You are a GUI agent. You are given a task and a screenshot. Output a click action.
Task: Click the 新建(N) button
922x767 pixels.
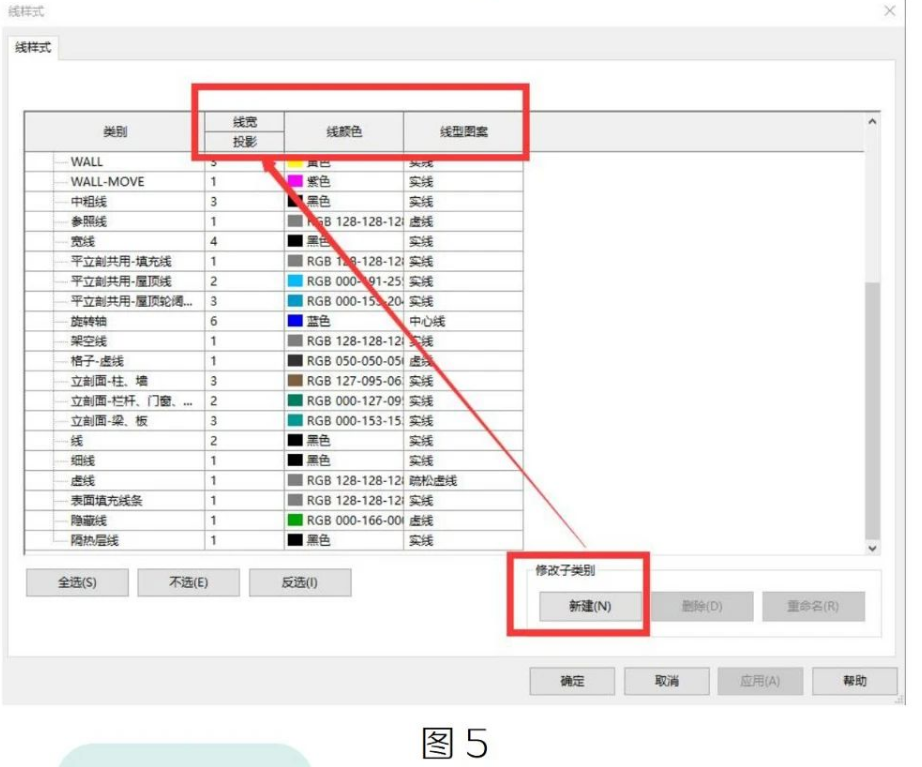point(590,606)
